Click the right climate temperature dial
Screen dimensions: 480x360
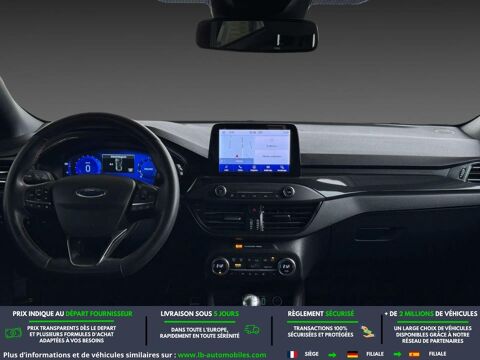pos(286,267)
